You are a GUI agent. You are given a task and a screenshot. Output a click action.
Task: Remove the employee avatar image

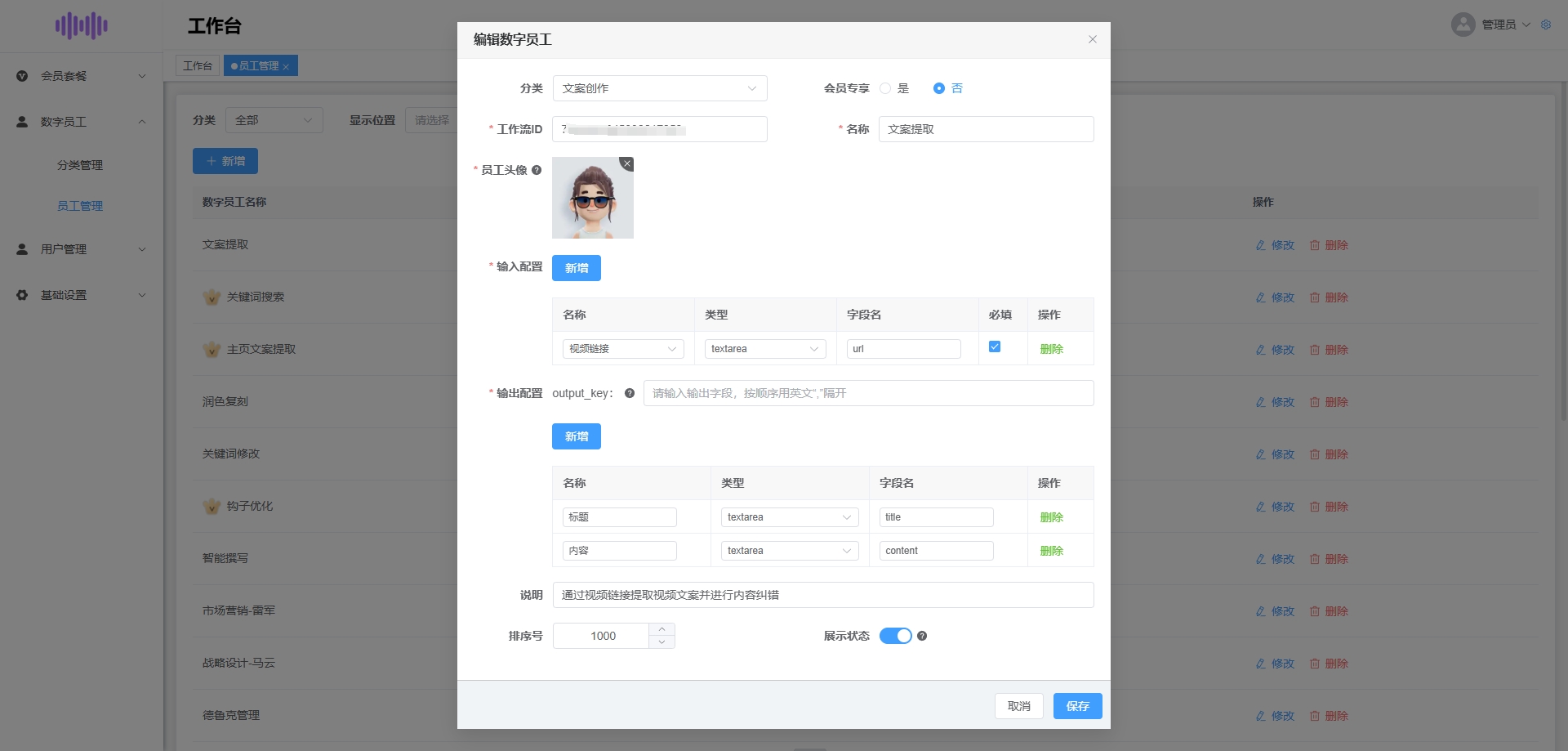626,163
